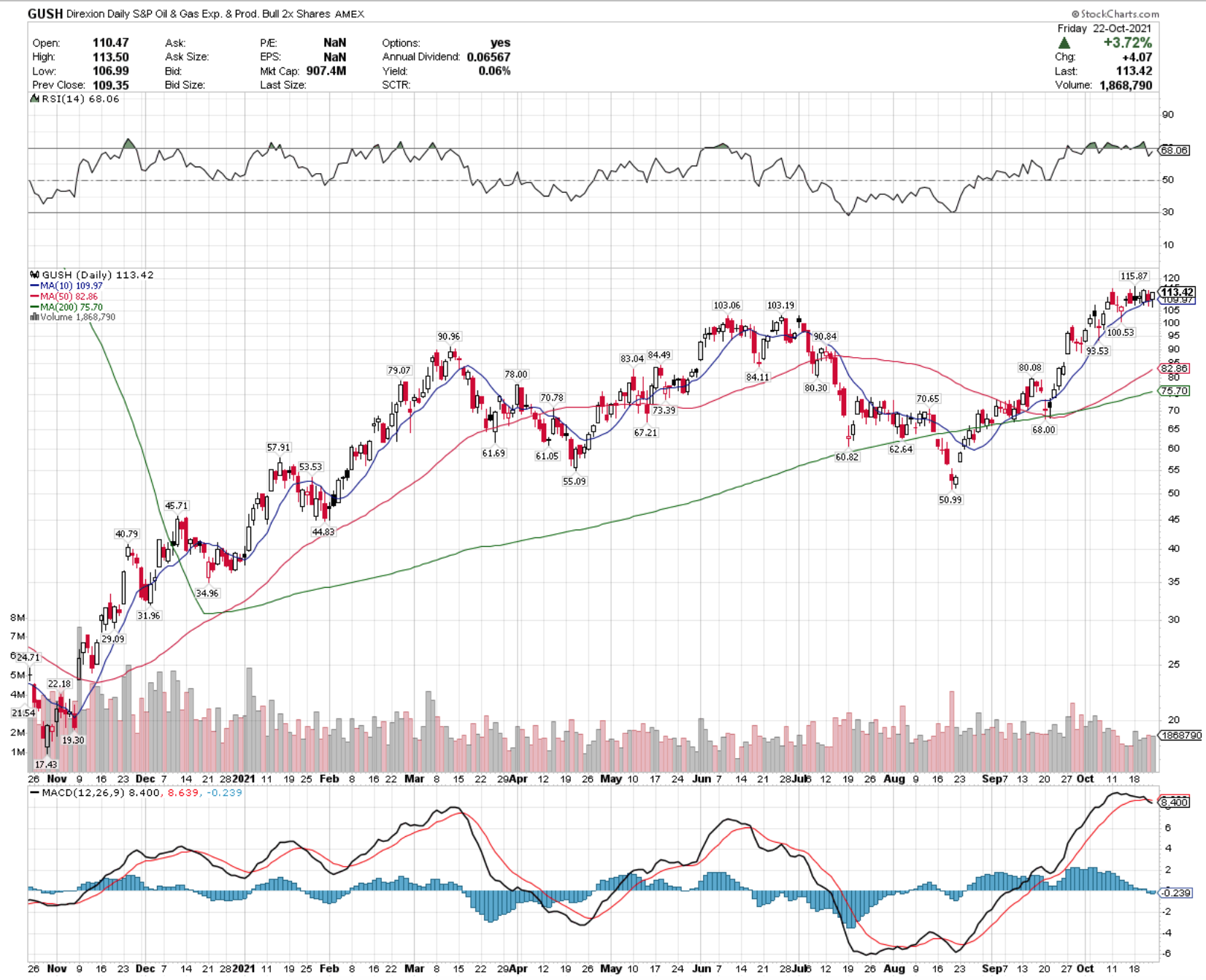The width and height of the screenshot is (1206, 980).
Task: Click the 17.43 low price label
Action: coord(46,765)
